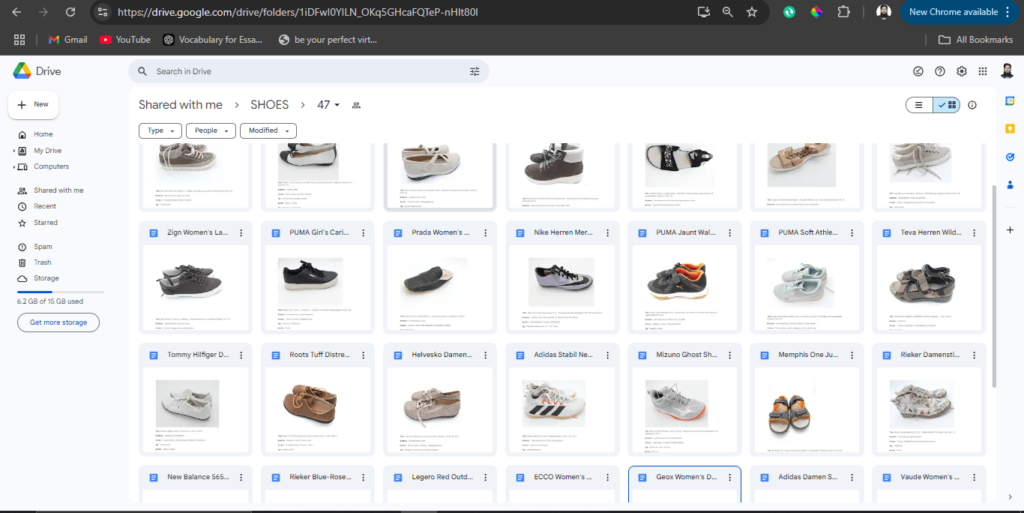Open Chrome zoom magnifier icon in address bar
Image resolution: width=1024 pixels, height=513 pixels.
point(728,12)
